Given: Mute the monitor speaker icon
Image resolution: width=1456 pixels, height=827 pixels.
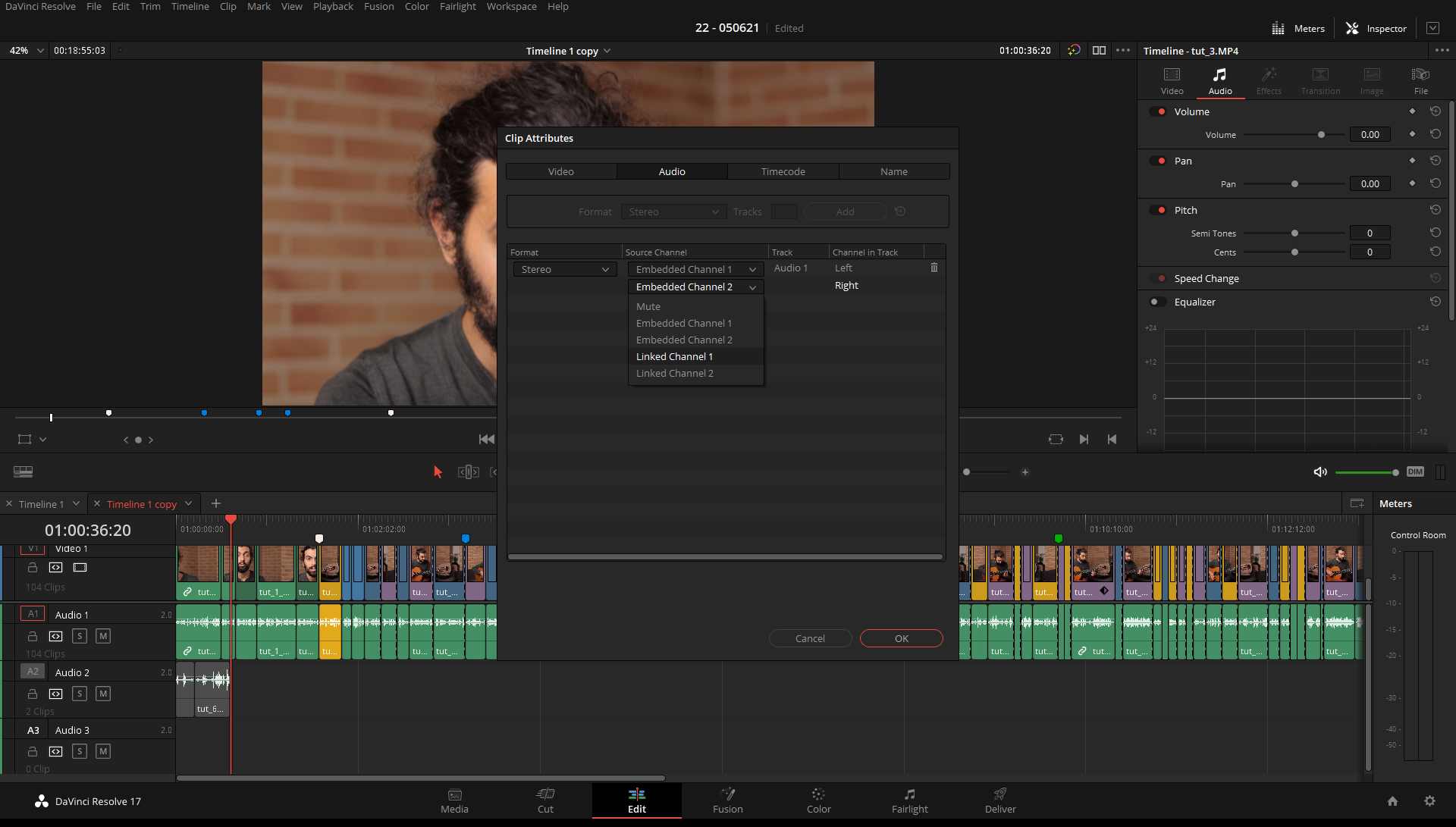Looking at the screenshot, I should pyautogui.click(x=1319, y=471).
